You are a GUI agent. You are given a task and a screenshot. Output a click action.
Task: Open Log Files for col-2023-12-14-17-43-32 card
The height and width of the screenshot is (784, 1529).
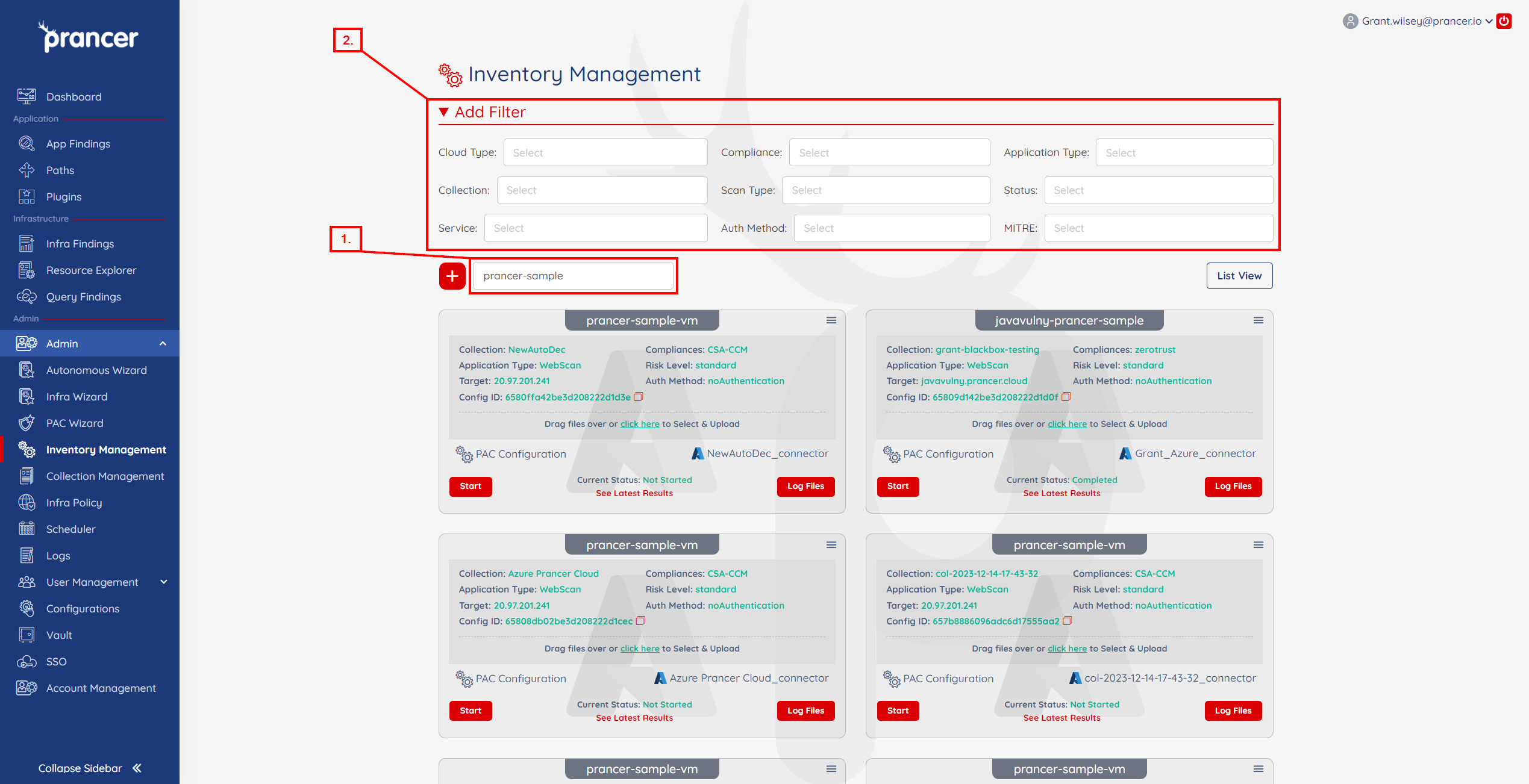[1233, 711]
